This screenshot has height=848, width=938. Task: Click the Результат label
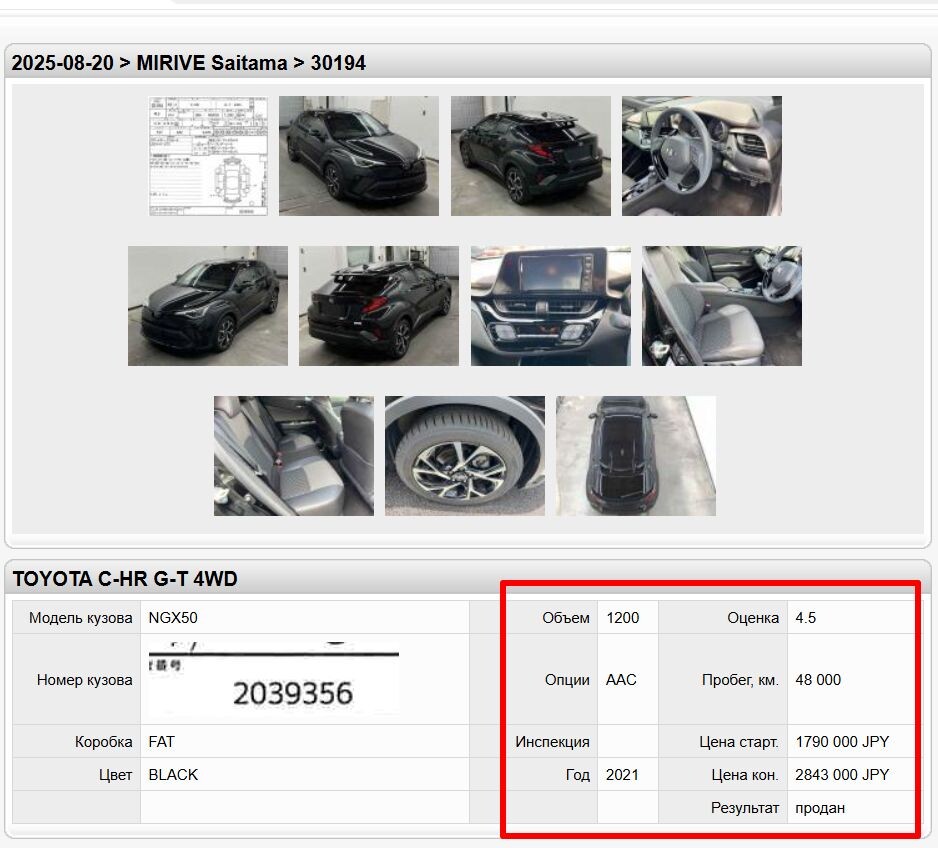pos(745,808)
